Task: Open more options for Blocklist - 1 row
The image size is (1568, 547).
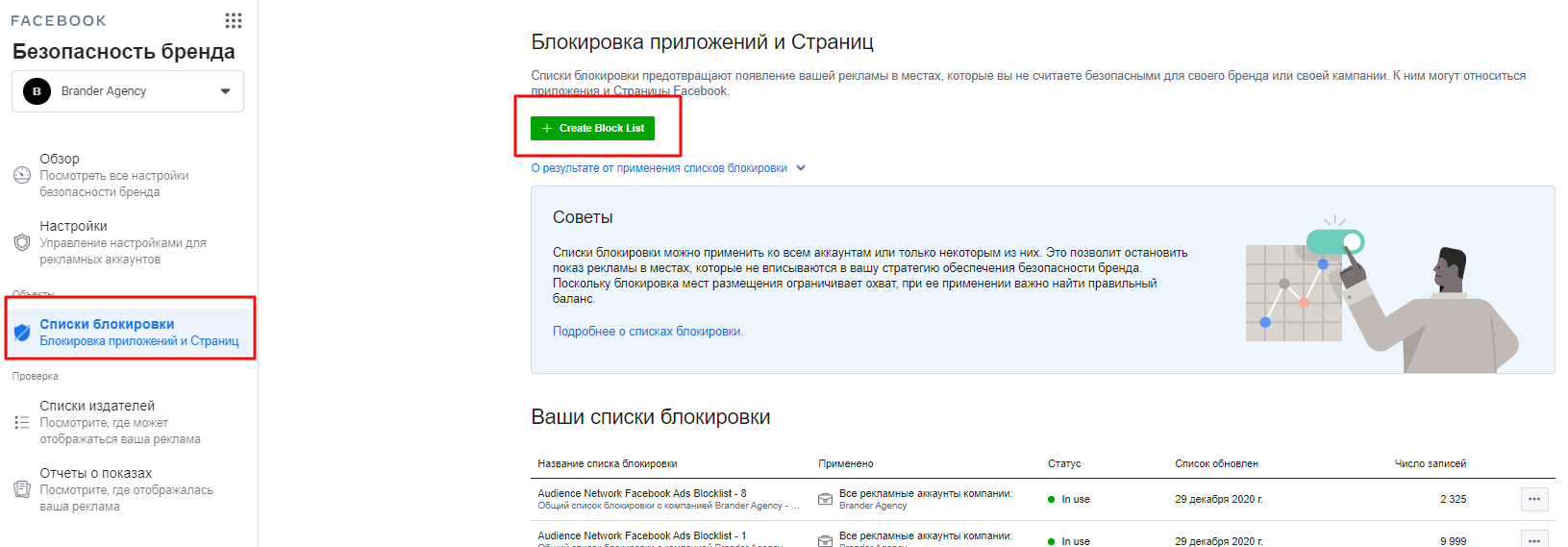Action: [1534, 539]
